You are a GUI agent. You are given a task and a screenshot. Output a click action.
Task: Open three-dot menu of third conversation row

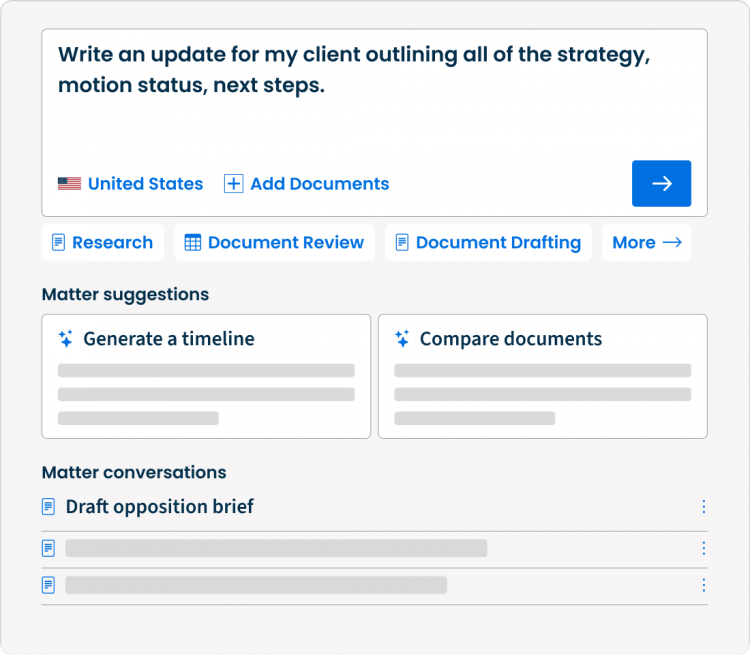[703, 585]
